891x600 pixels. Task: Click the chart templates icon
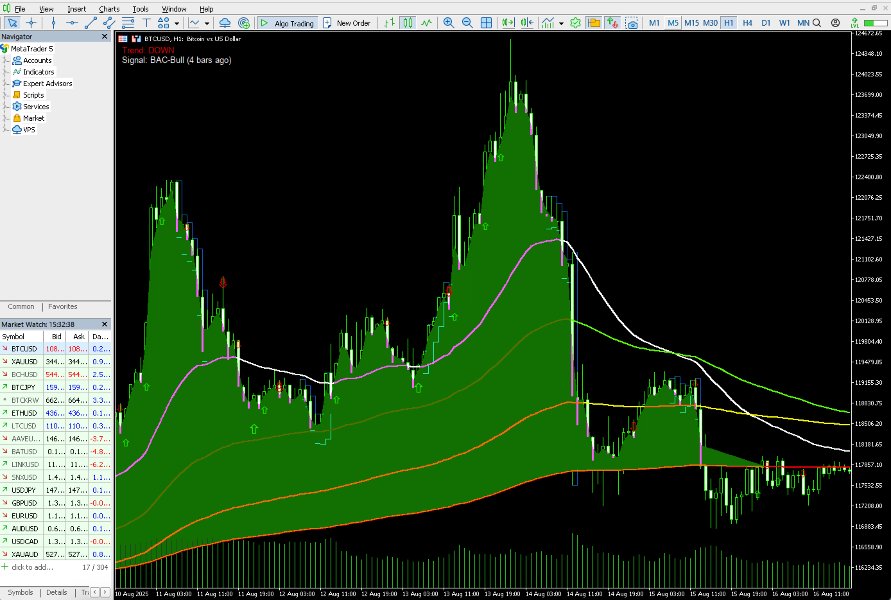point(548,23)
